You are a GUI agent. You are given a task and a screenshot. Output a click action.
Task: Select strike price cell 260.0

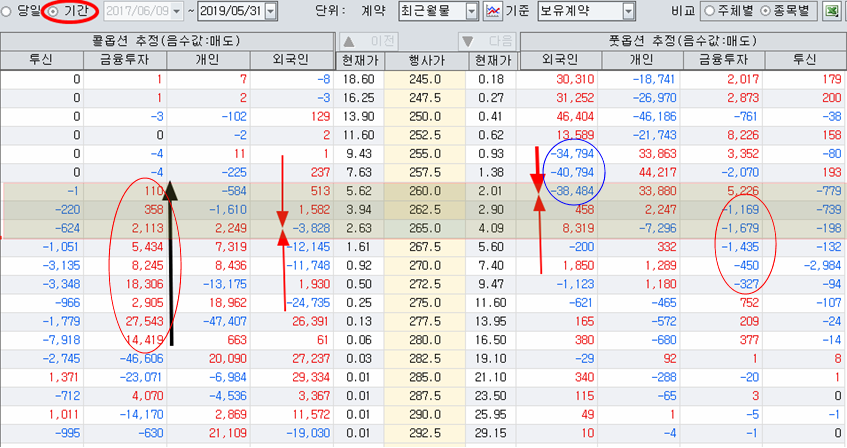click(x=425, y=191)
